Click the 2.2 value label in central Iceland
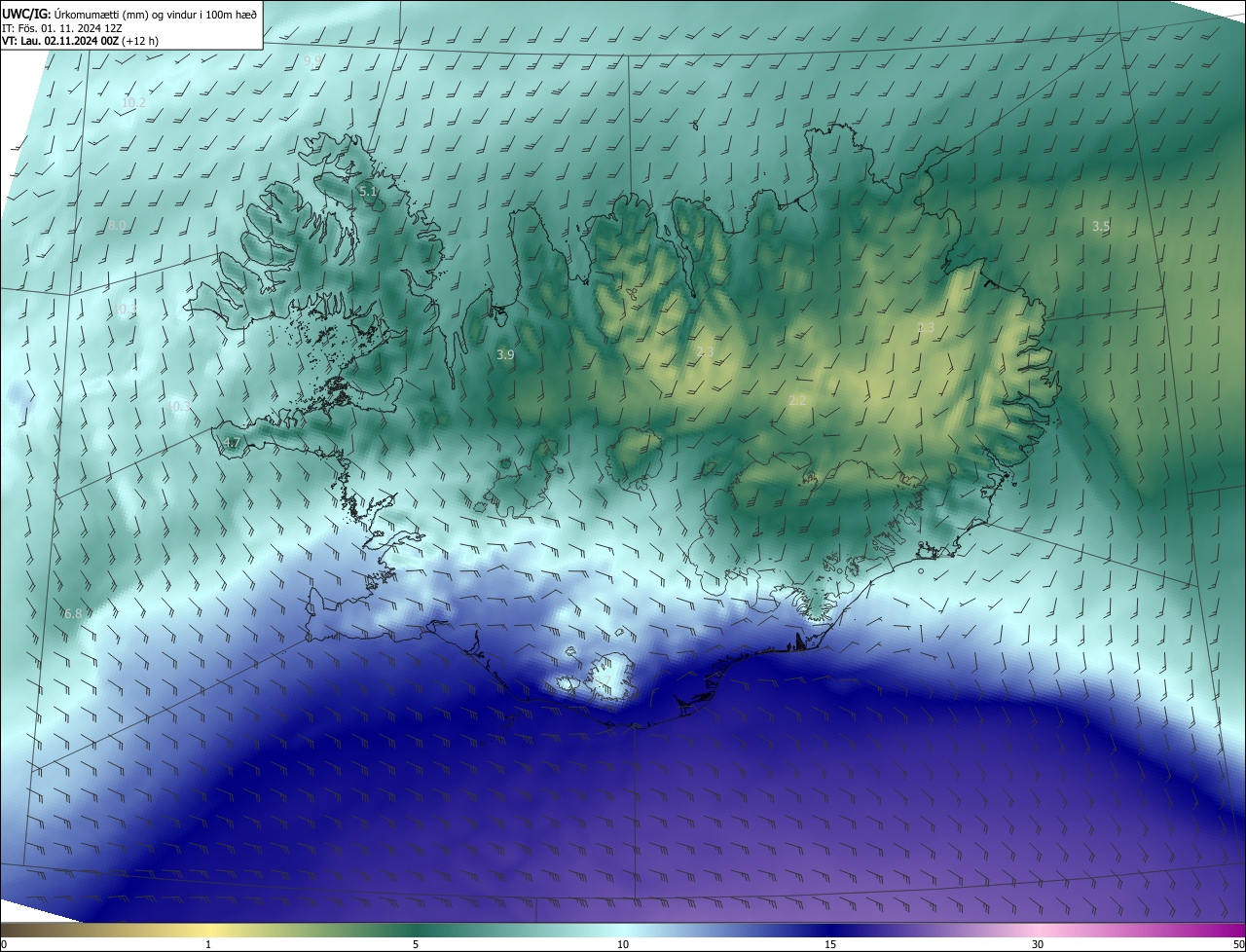Viewport: 1246px width, 952px height. click(x=797, y=400)
